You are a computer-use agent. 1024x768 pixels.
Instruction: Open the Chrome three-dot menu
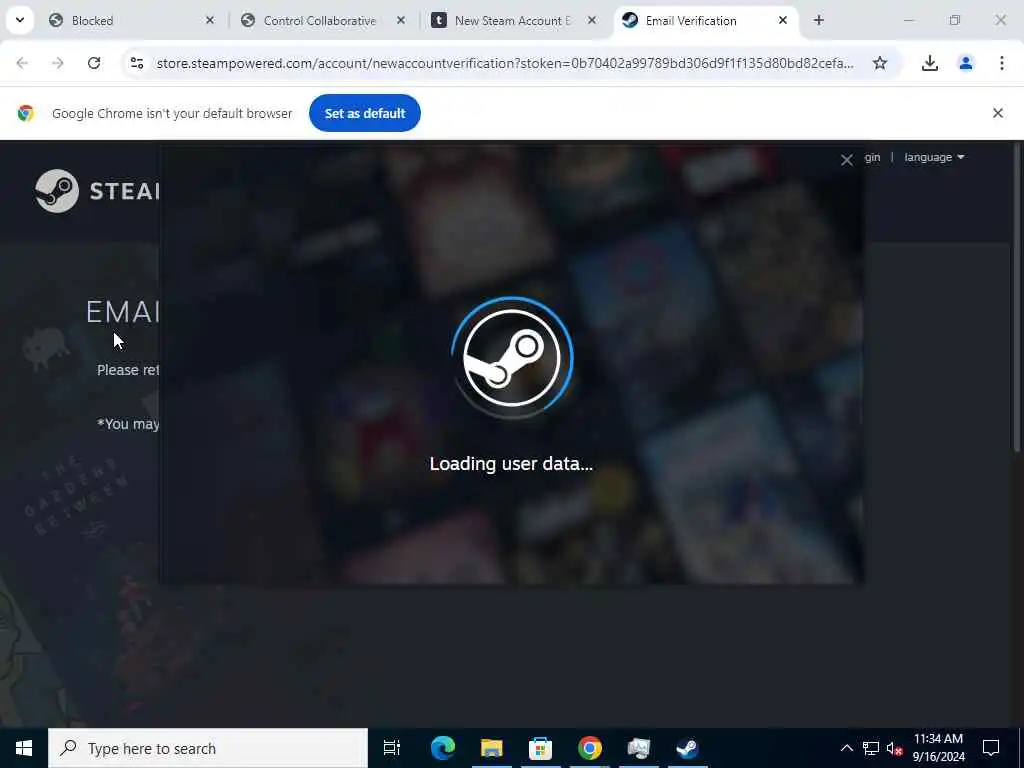(1001, 63)
